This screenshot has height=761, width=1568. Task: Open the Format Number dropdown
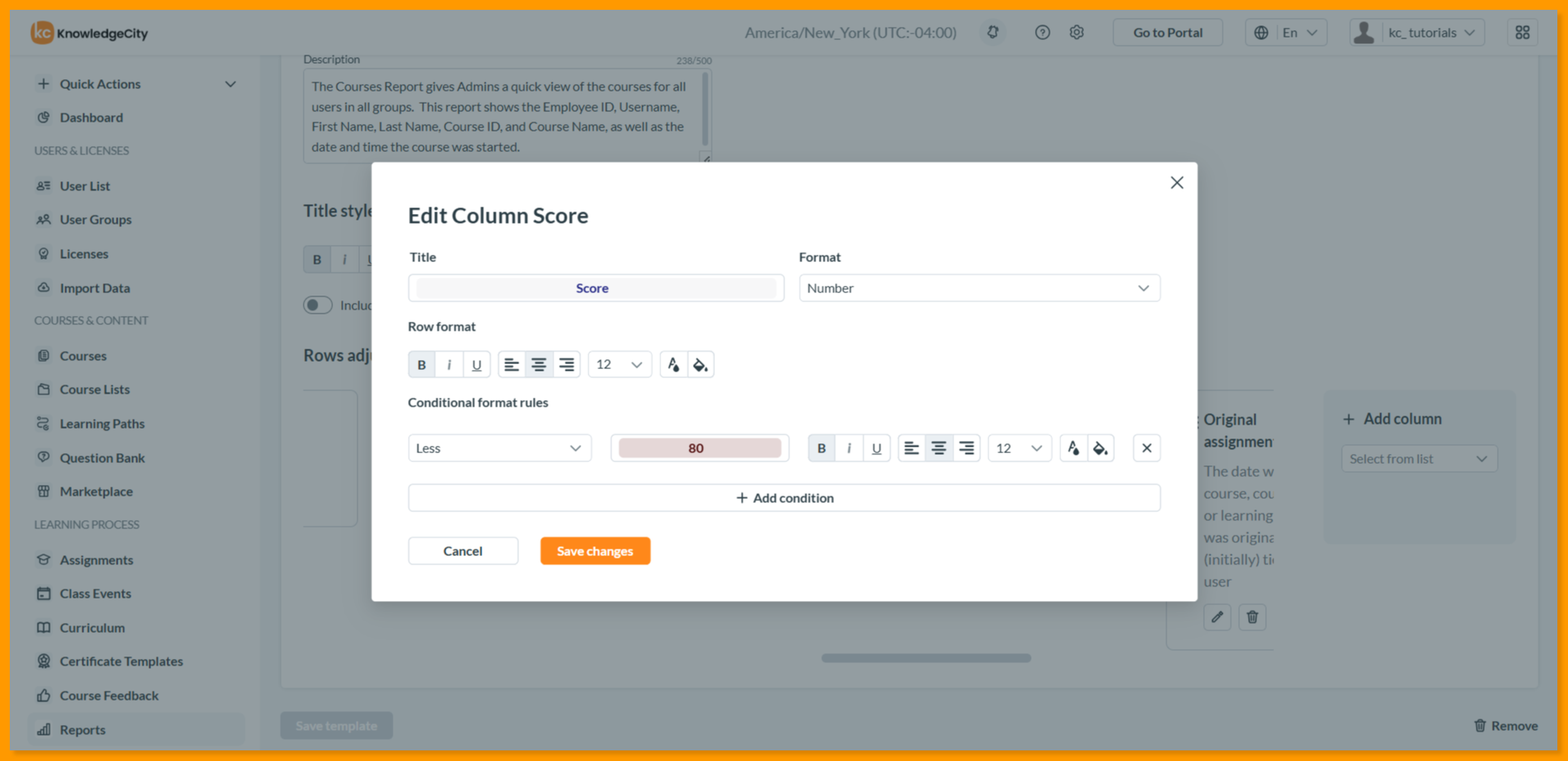coord(979,288)
